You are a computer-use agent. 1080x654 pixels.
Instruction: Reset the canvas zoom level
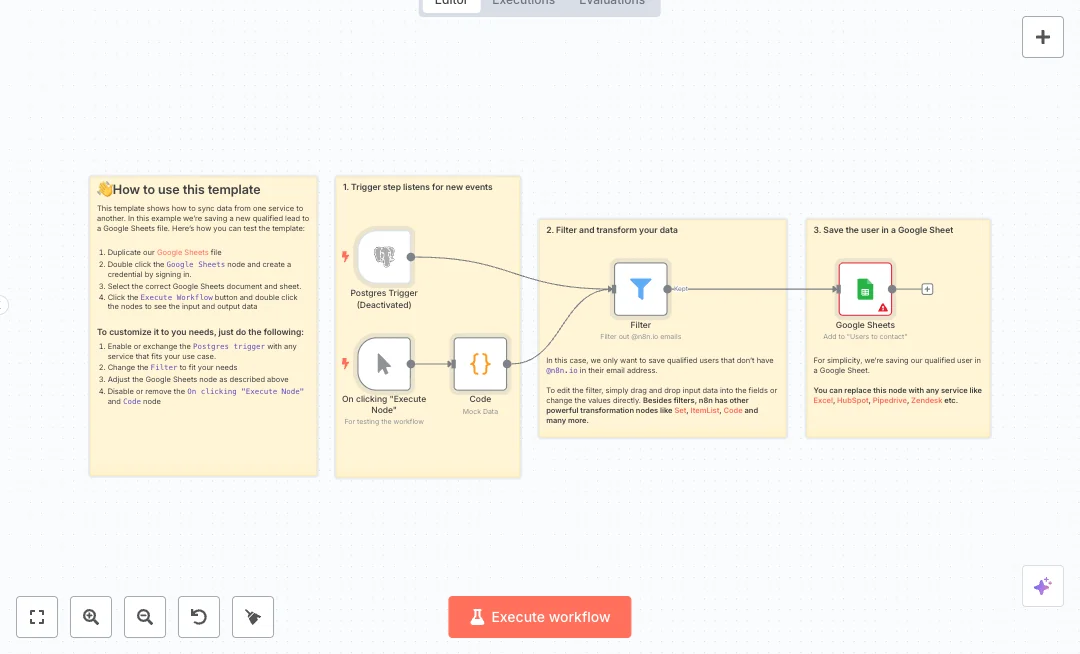(199, 617)
